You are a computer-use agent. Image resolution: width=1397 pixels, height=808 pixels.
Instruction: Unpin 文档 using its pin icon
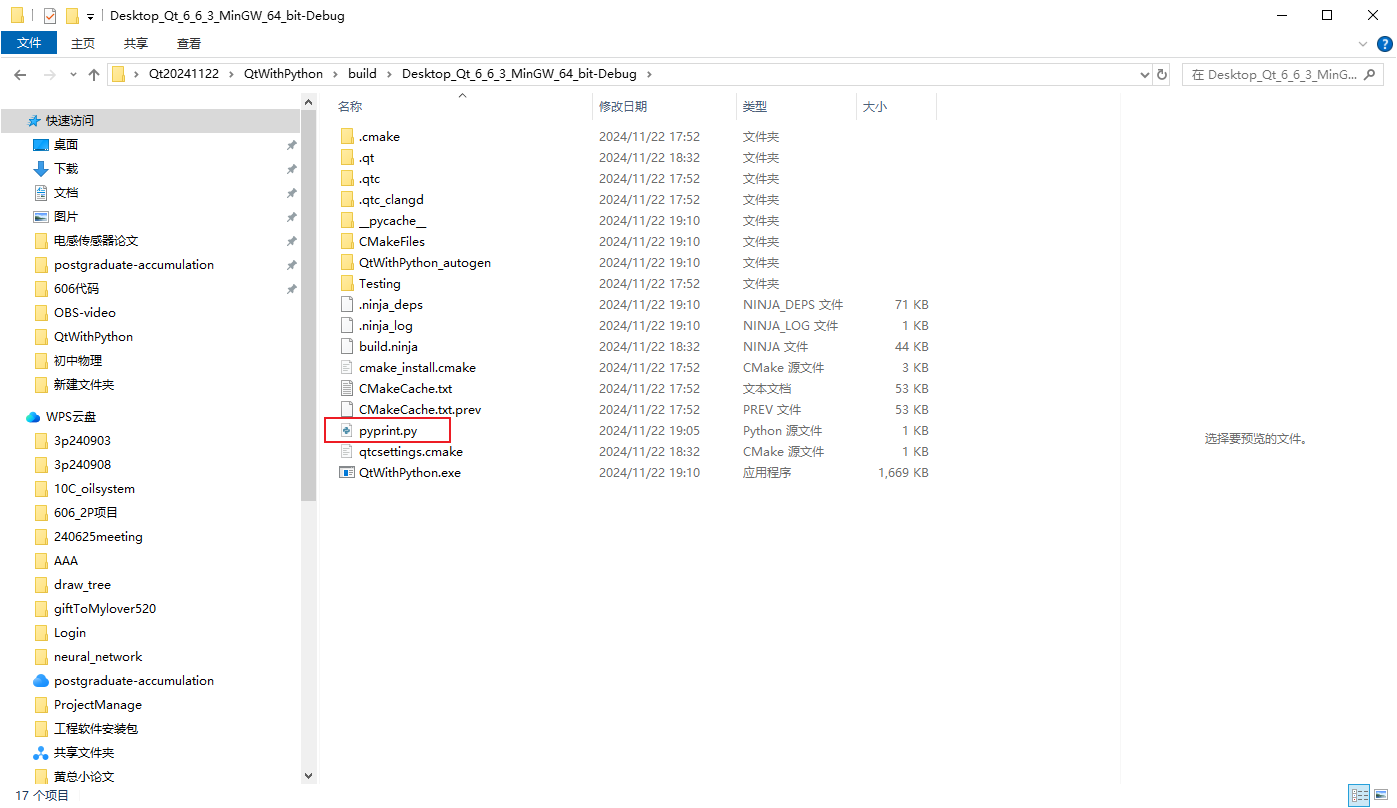(x=292, y=193)
